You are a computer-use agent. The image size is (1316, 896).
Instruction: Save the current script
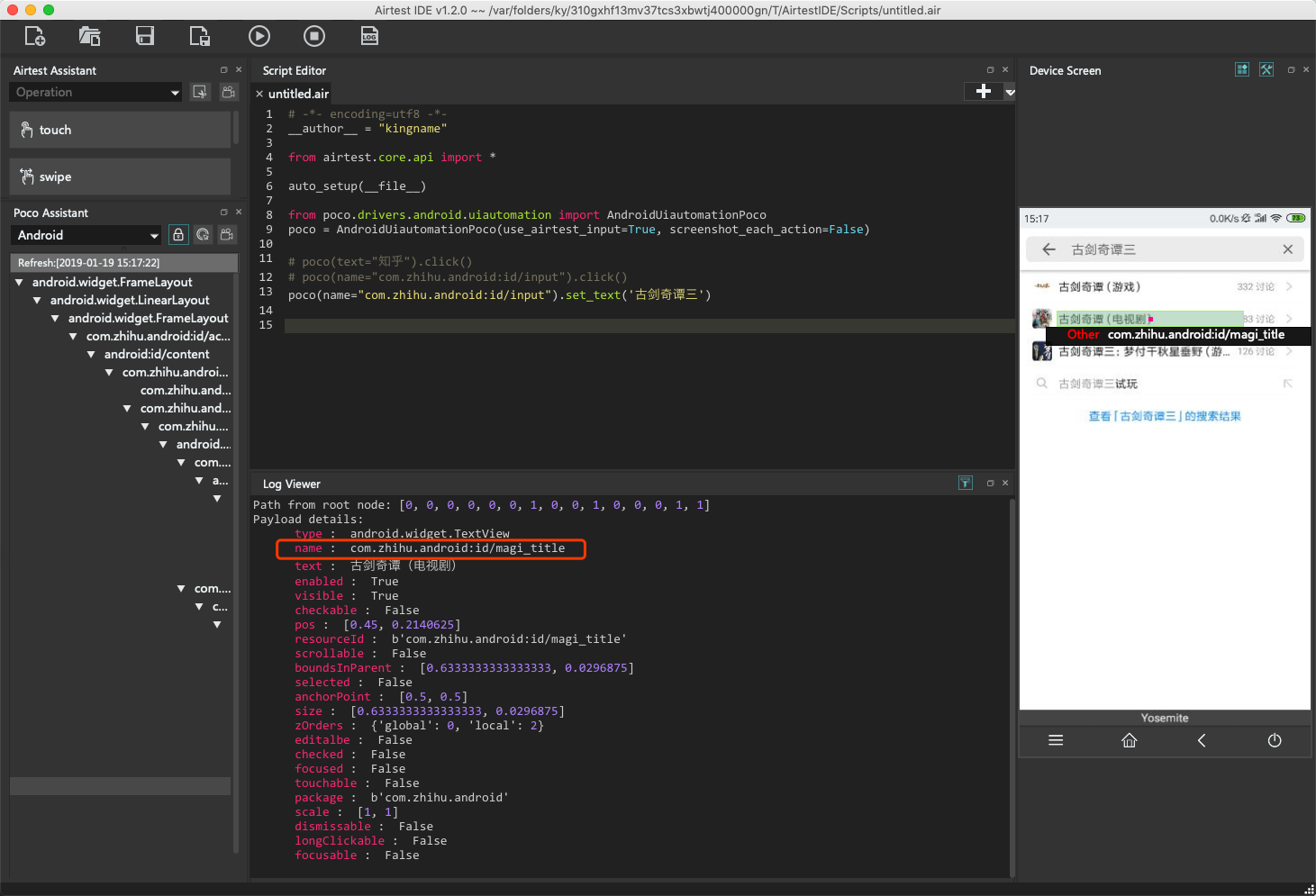[x=144, y=36]
